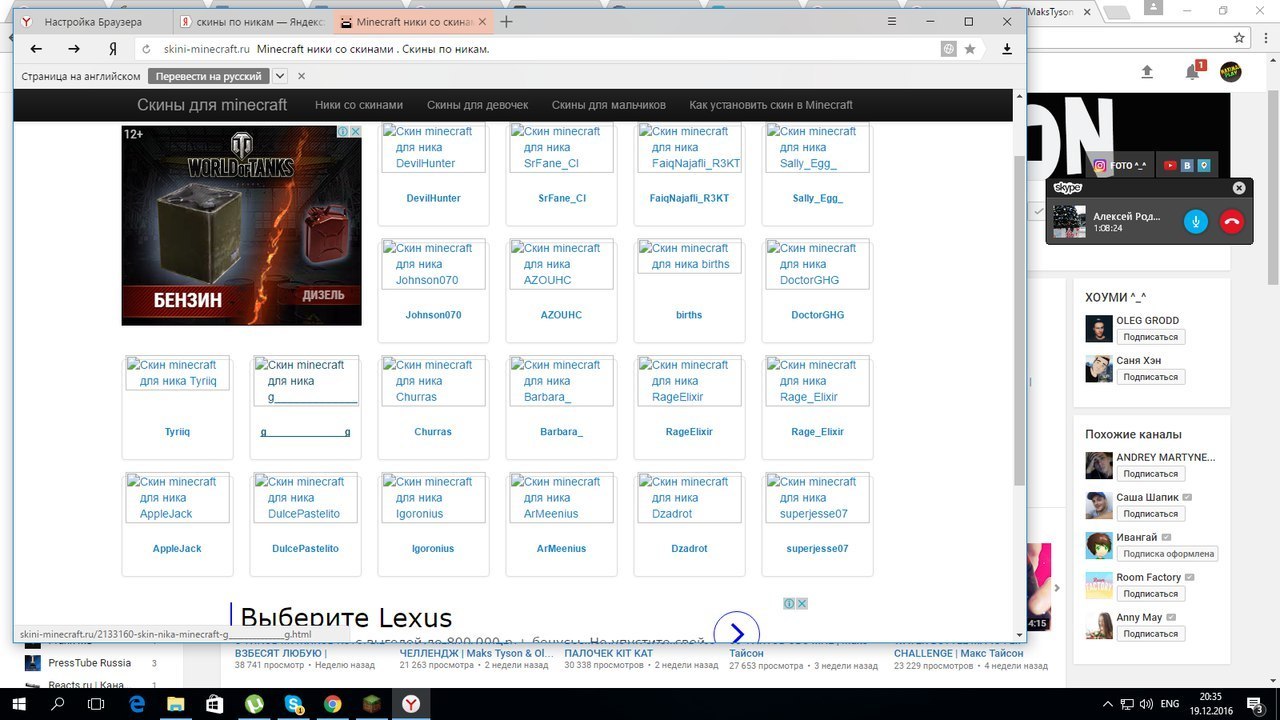Hang up the Skype call
This screenshot has width=1280, height=720.
[x=1232, y=222]
